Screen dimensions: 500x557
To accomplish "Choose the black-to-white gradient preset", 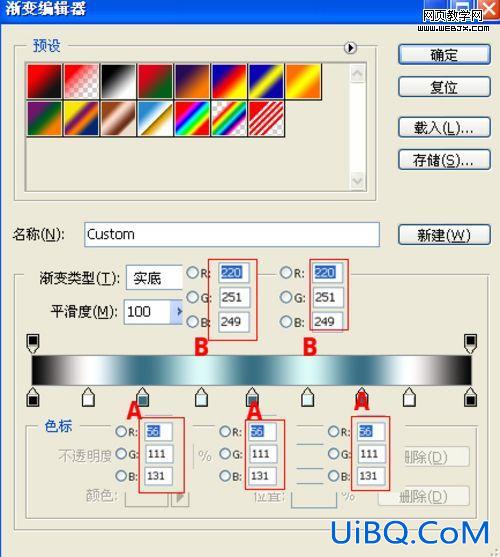I will pyautogui.click(x=119, y=81).
